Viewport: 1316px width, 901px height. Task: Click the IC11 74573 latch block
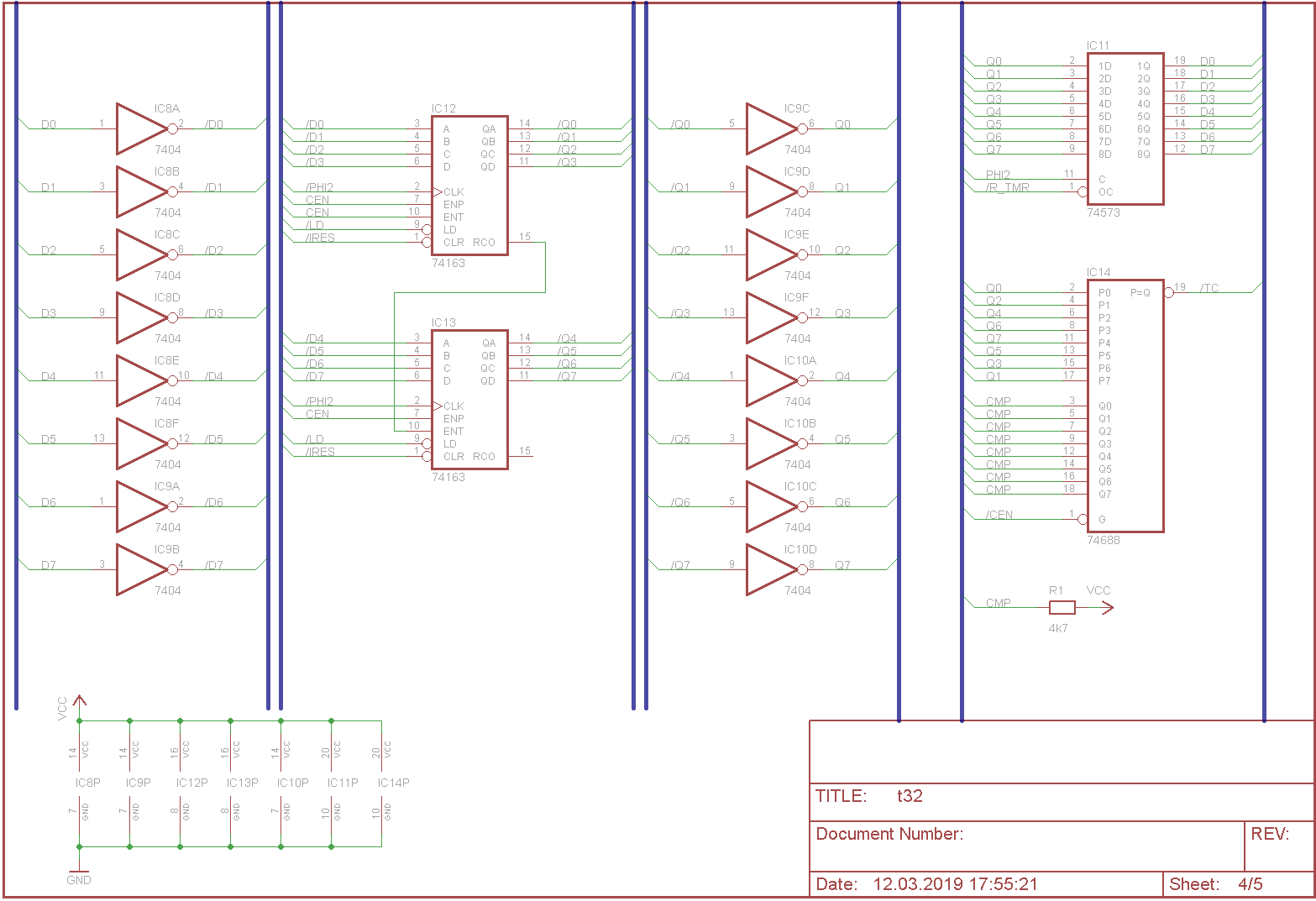pyautogui.click(x=1125, y=128)
